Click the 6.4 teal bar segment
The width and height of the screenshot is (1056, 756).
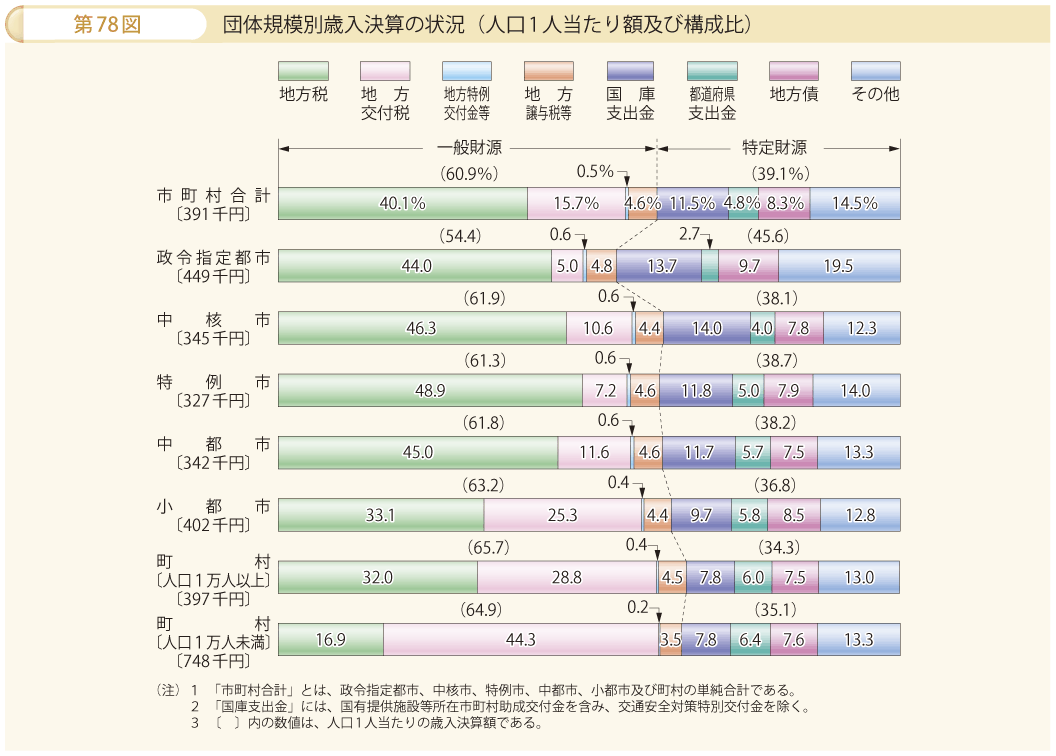point(750,640)
